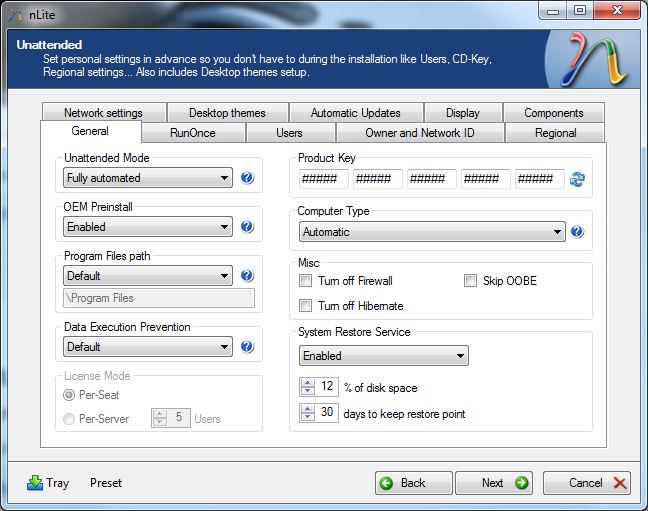Click the fifth Product Key field
Image resolution: width=648 pixels, height=511 pixels.
[540, 179]
